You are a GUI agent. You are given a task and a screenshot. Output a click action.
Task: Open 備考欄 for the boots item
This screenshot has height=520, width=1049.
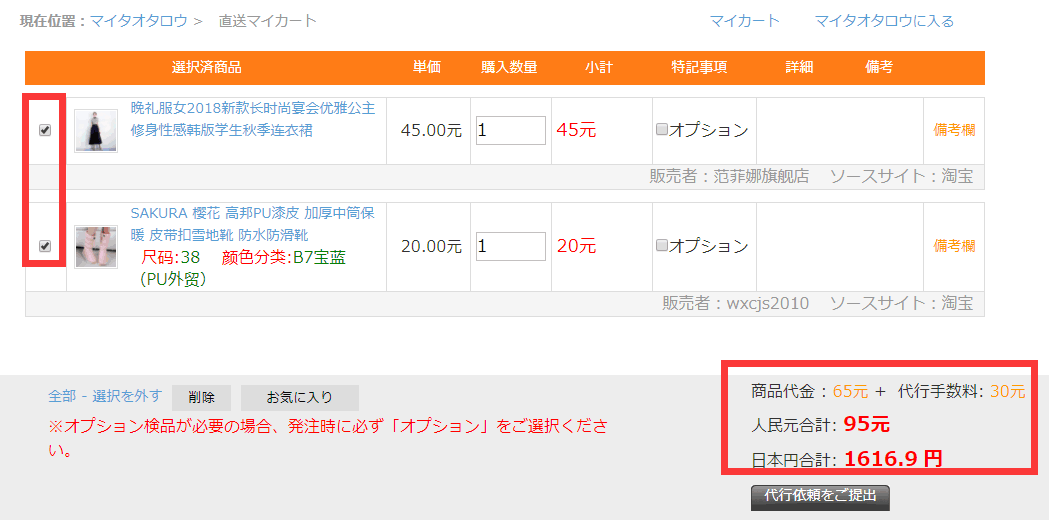[954, 246]
